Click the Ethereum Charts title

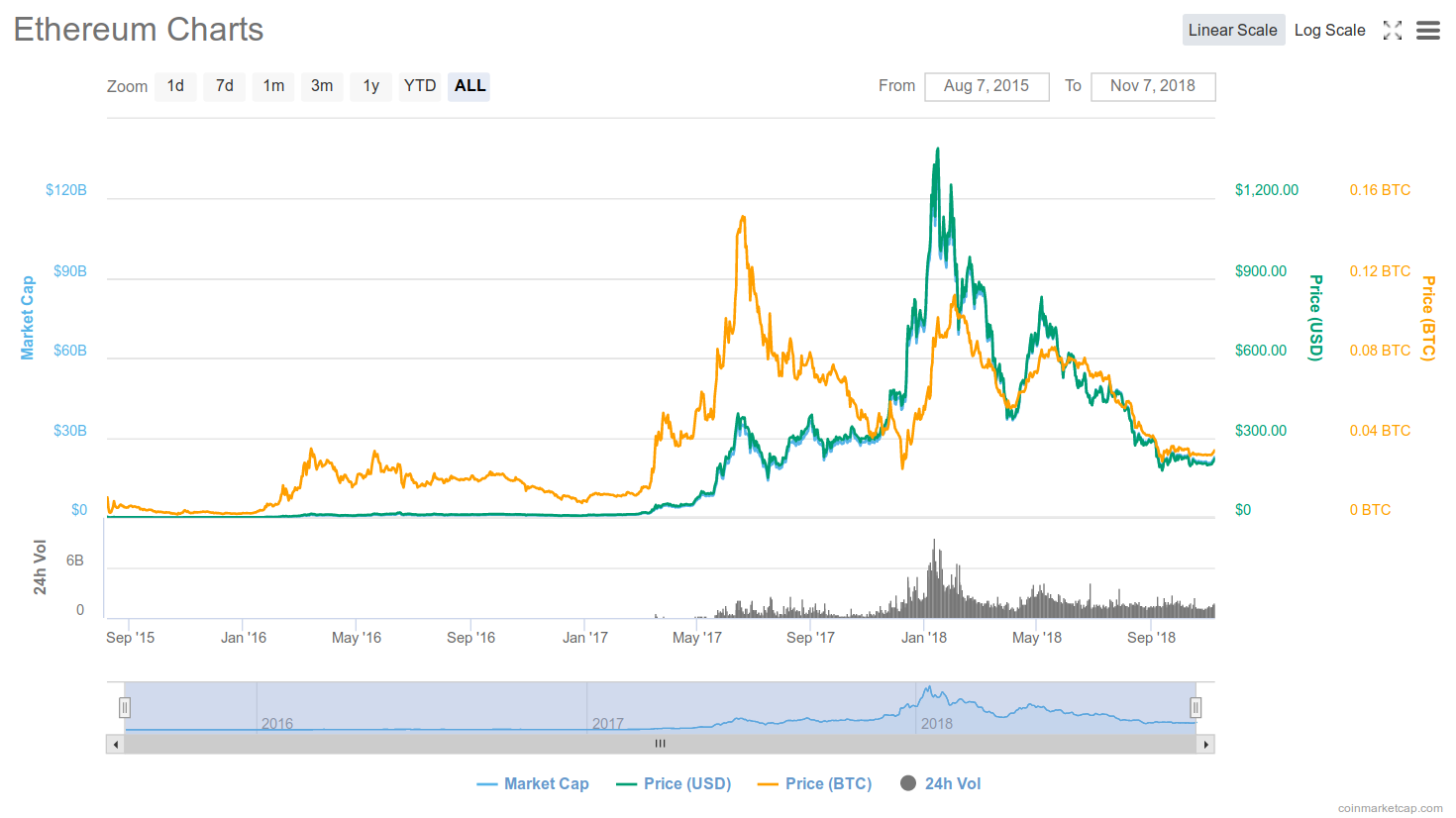click(x=139, y=30)
